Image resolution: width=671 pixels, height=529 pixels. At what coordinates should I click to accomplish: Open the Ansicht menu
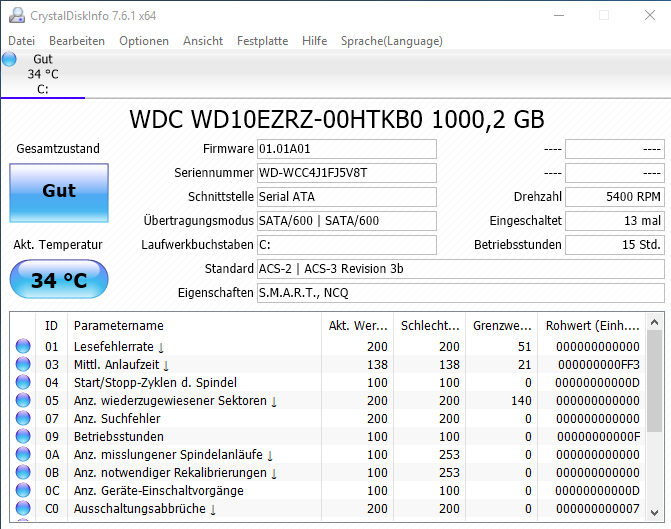pos(203,41)
